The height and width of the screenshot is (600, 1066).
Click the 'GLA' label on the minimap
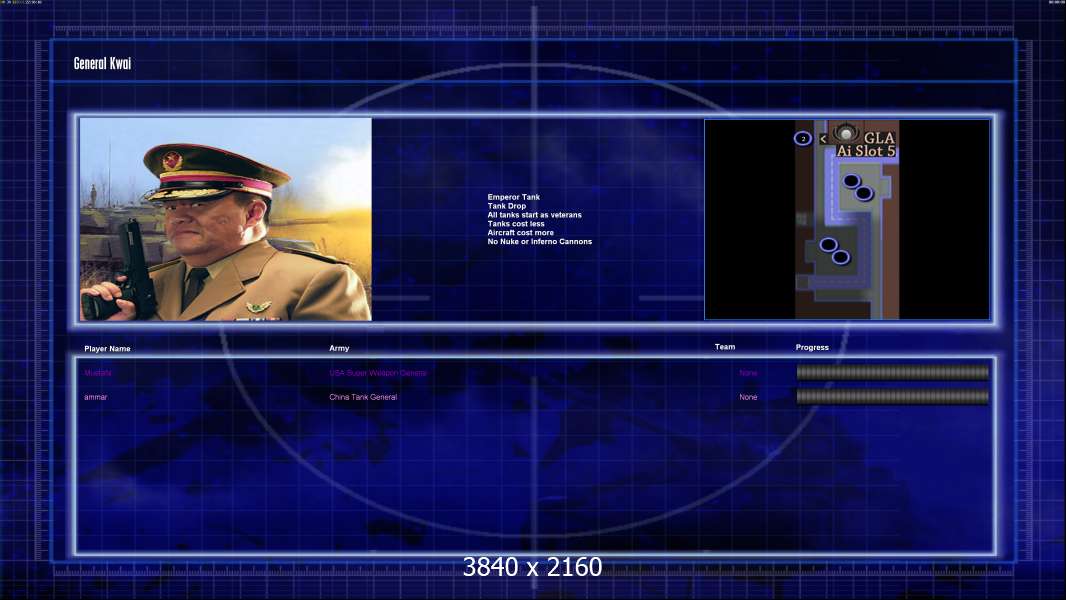pyautogui.click(x=879, y=138)
